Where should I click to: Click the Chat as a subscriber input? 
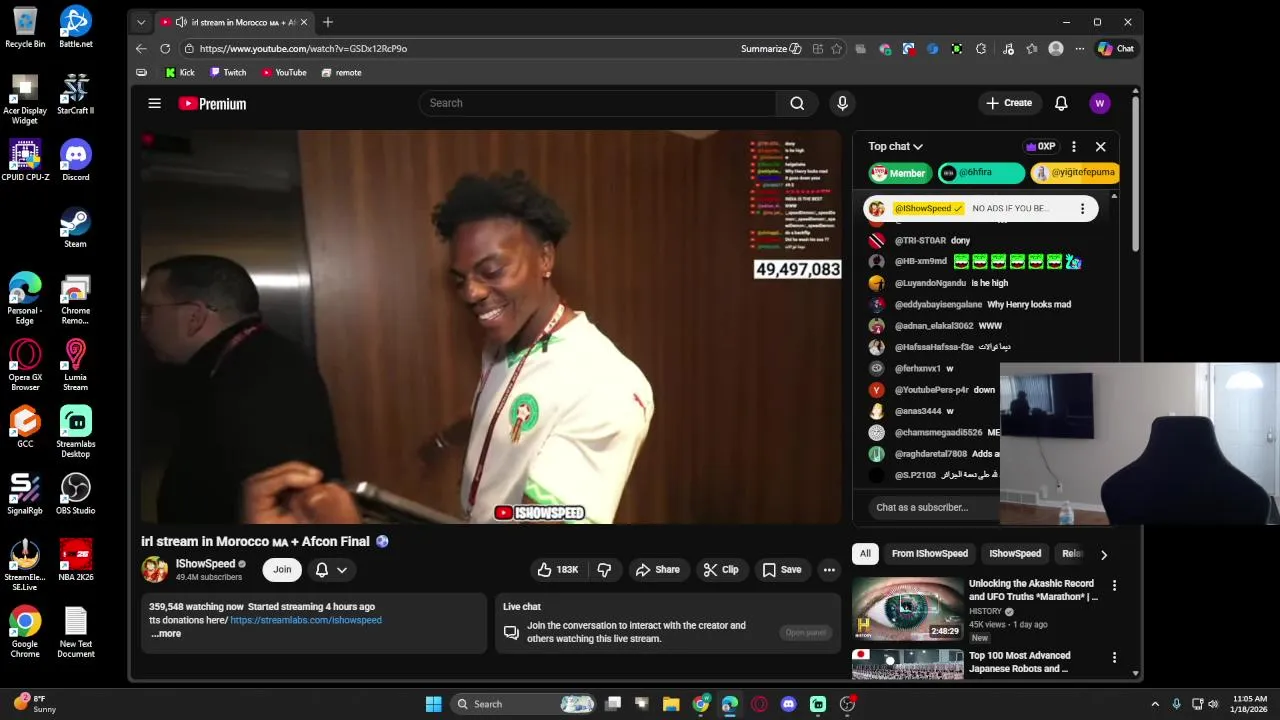(x=934, y=507)
